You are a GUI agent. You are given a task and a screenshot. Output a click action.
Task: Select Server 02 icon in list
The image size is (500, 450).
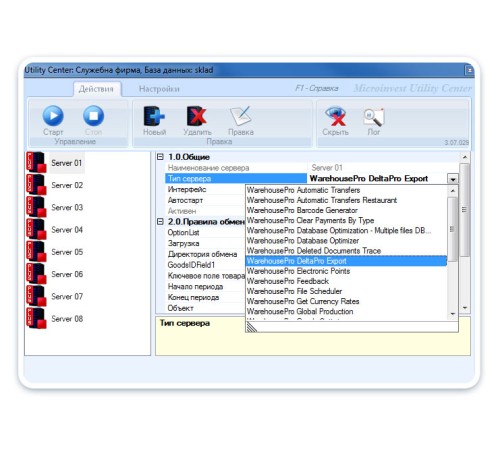[x=36, y=184]
